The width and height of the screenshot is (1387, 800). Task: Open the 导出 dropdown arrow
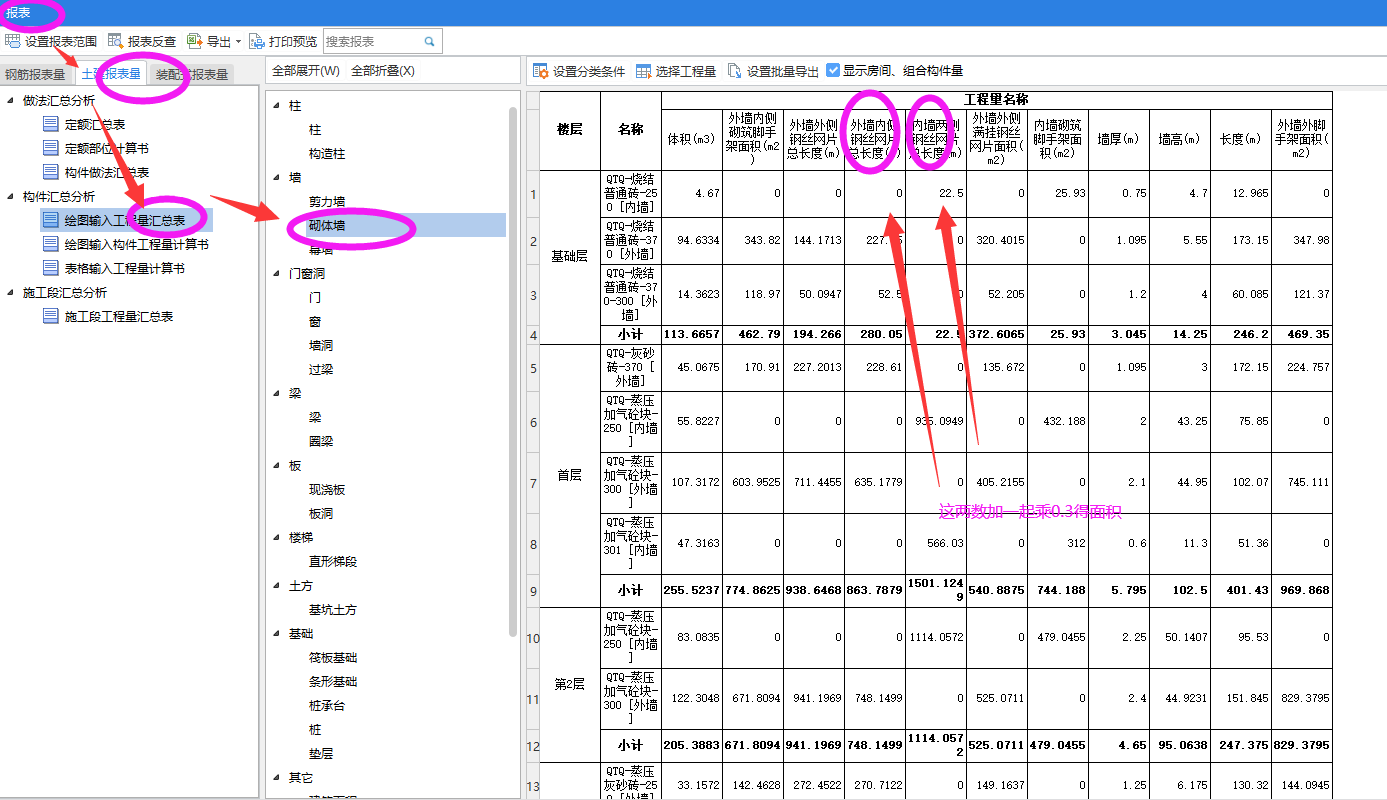(x=238, y=42)
